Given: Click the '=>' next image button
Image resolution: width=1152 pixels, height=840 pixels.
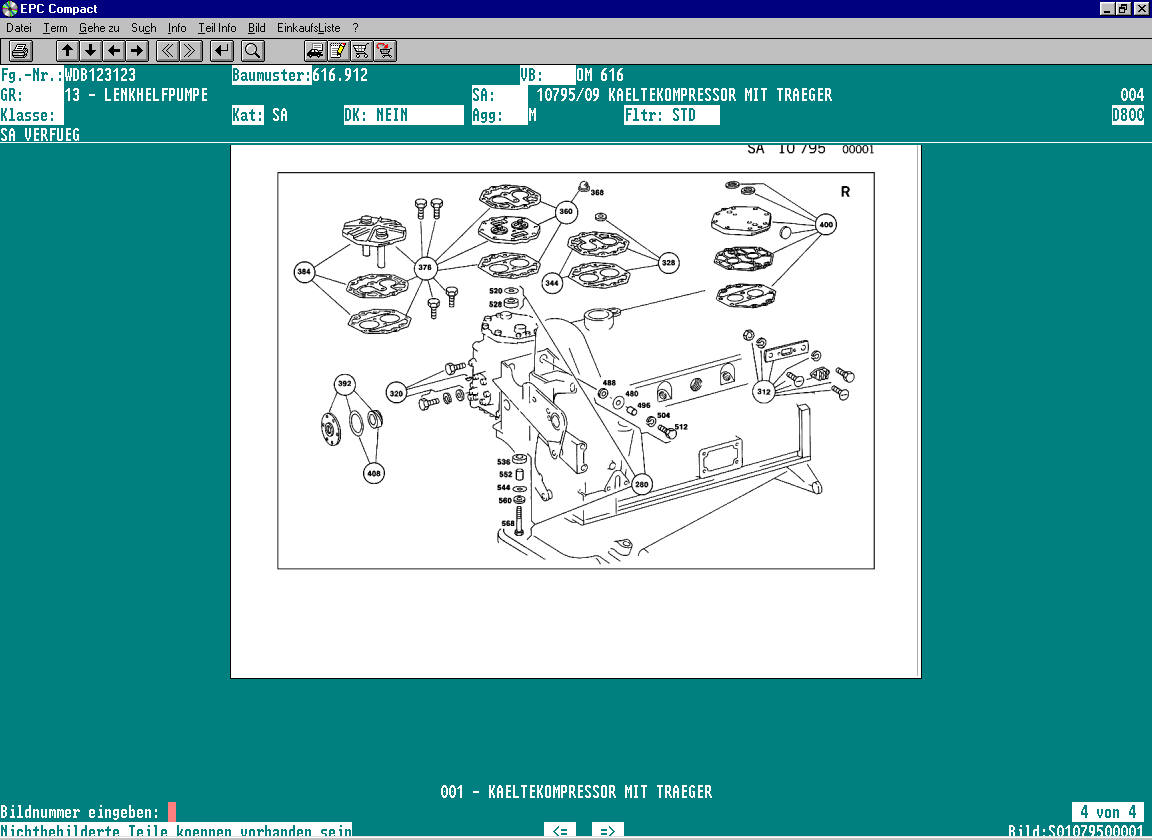Looking at the screenshot, I should click(608, 830).
